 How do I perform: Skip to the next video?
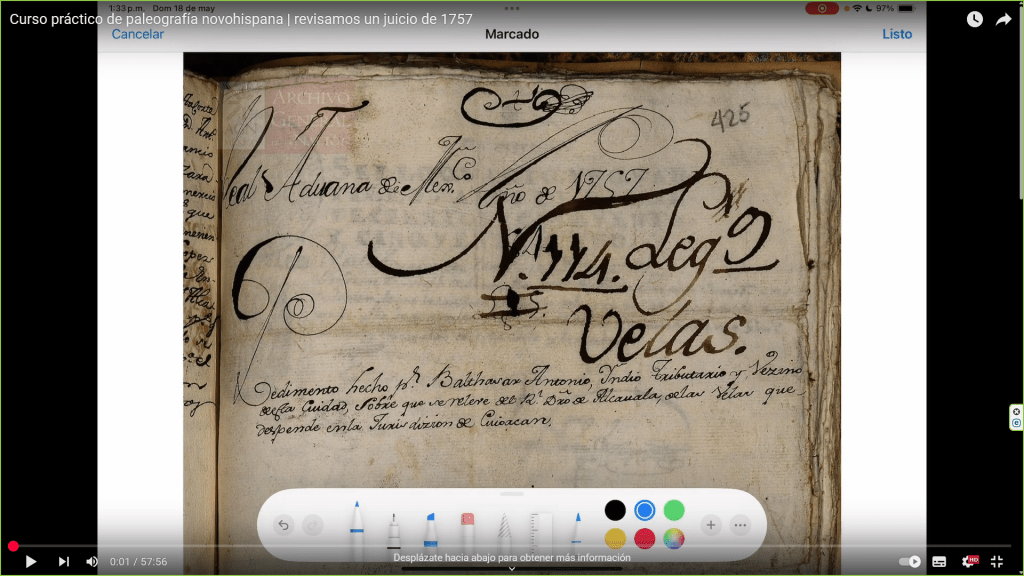(64, 561)
